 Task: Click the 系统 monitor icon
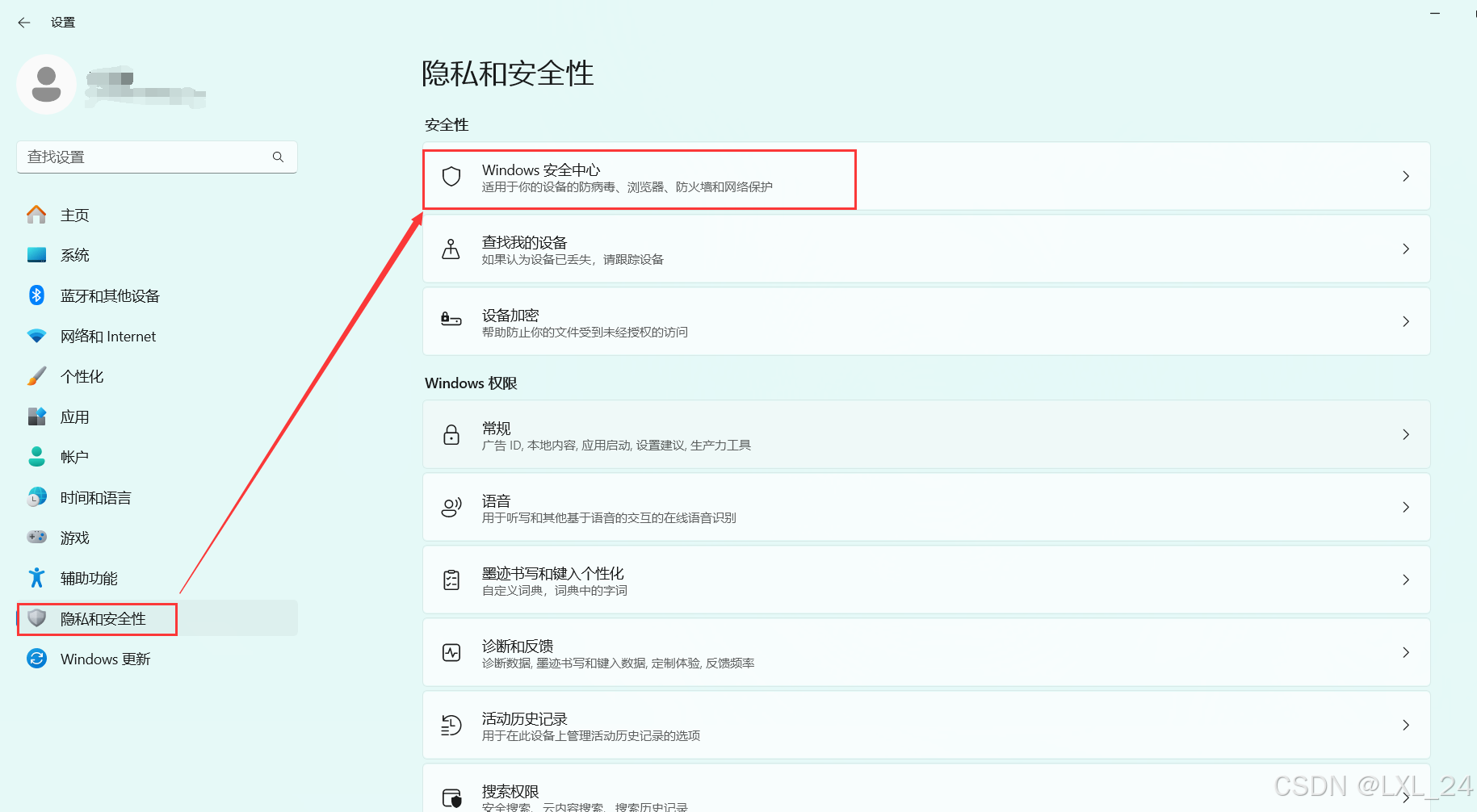coord(36,255)
